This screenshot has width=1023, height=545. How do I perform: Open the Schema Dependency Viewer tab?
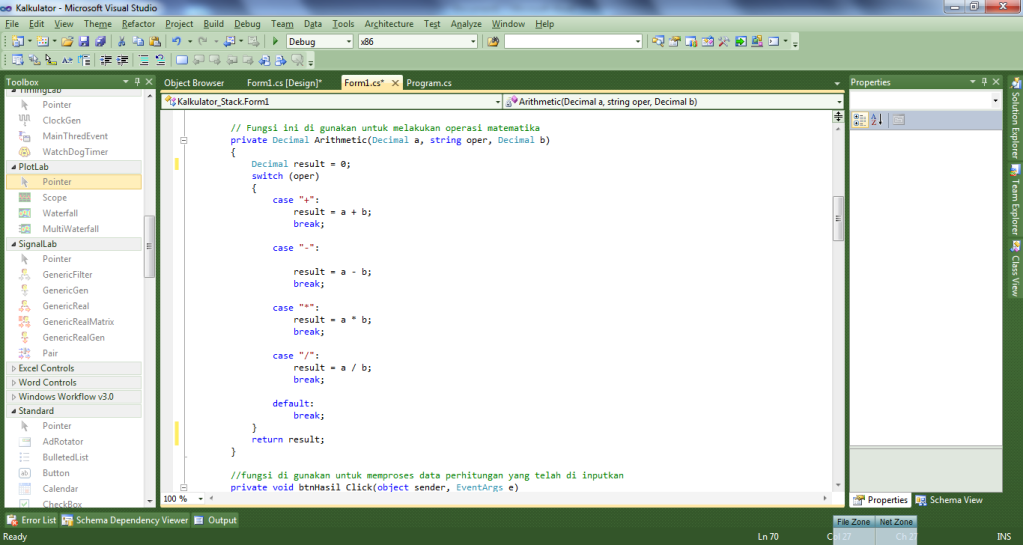click(x=125, y=520)
